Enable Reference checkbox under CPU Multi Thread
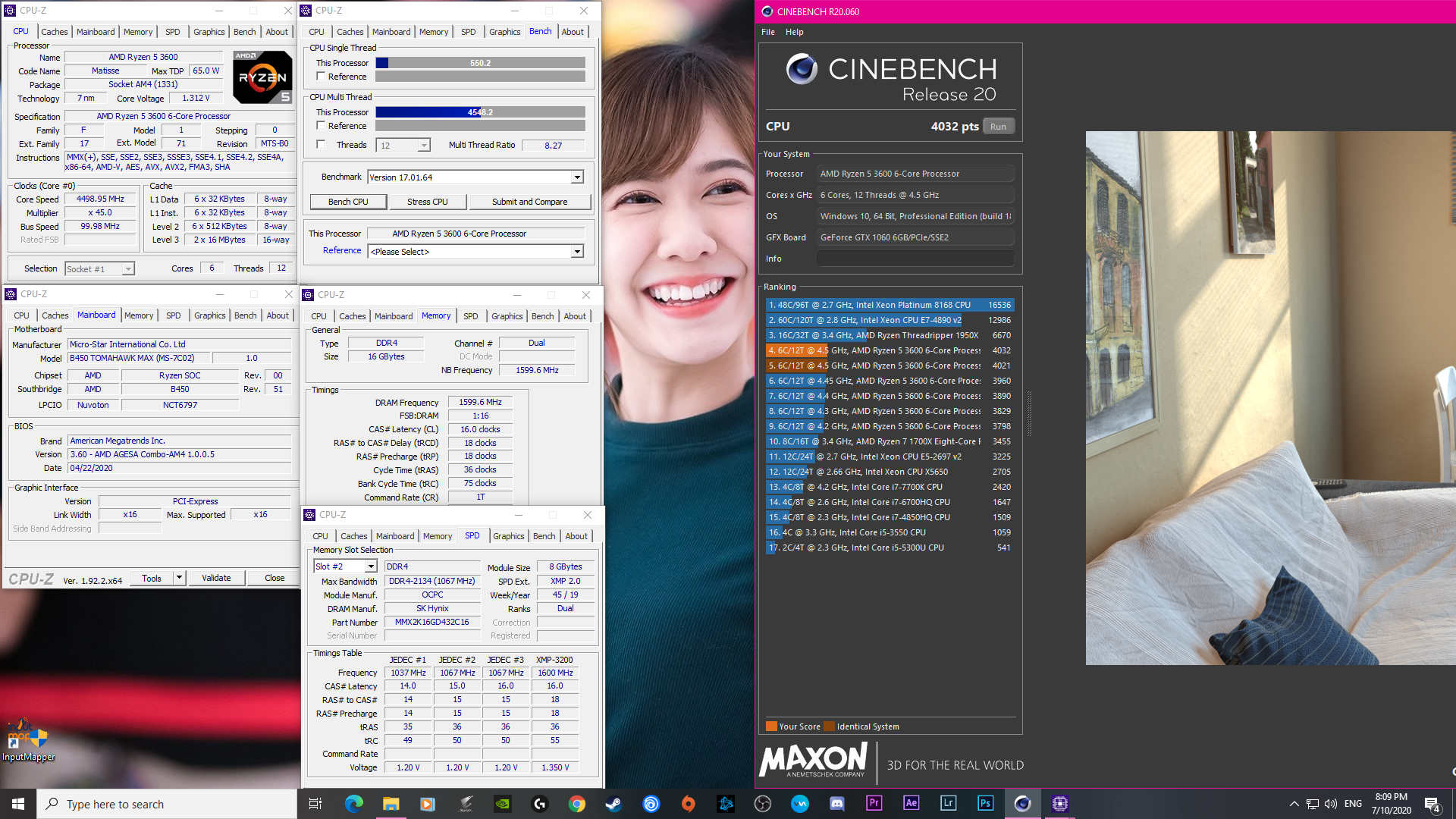This screenshot has width=1456, height=819. tap(321, 126)
